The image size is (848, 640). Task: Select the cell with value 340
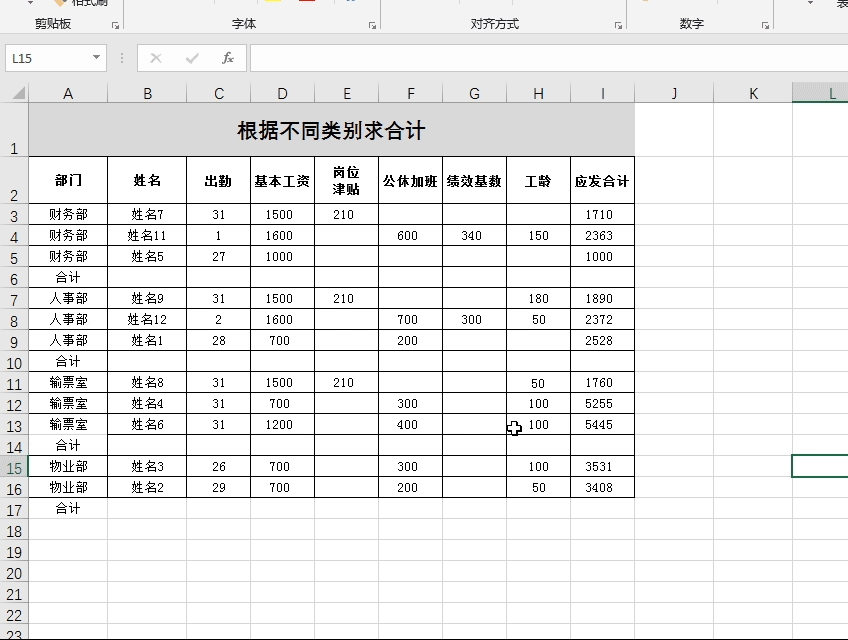tap(474, 235)
